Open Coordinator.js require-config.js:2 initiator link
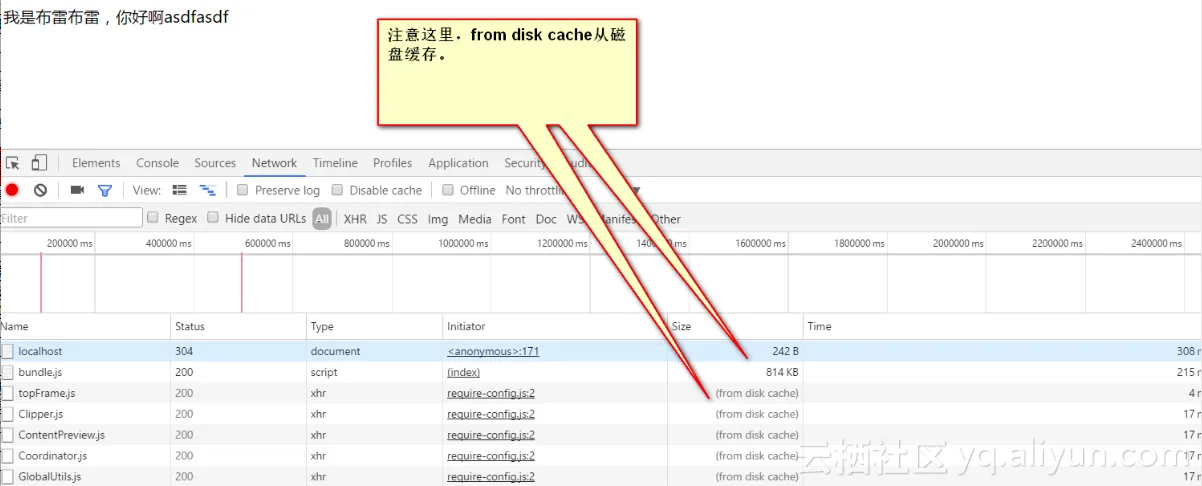This screenshot has height=486, width=1202. point(491,456)
